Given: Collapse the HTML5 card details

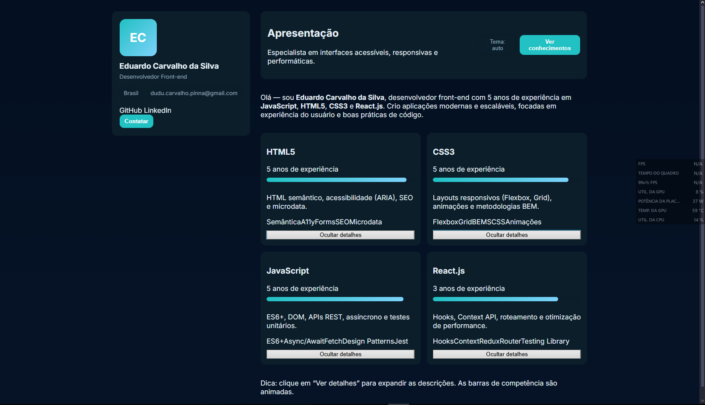Looking at the screenshot, I should 340,235.
